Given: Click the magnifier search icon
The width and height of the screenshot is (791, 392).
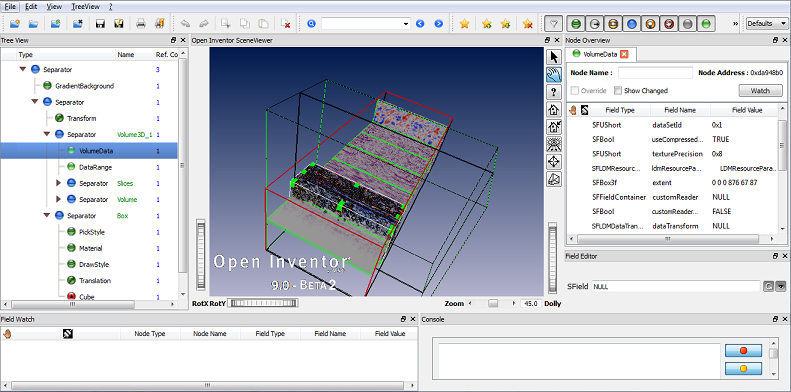Looking at the screenshot, I should point(311,24).
